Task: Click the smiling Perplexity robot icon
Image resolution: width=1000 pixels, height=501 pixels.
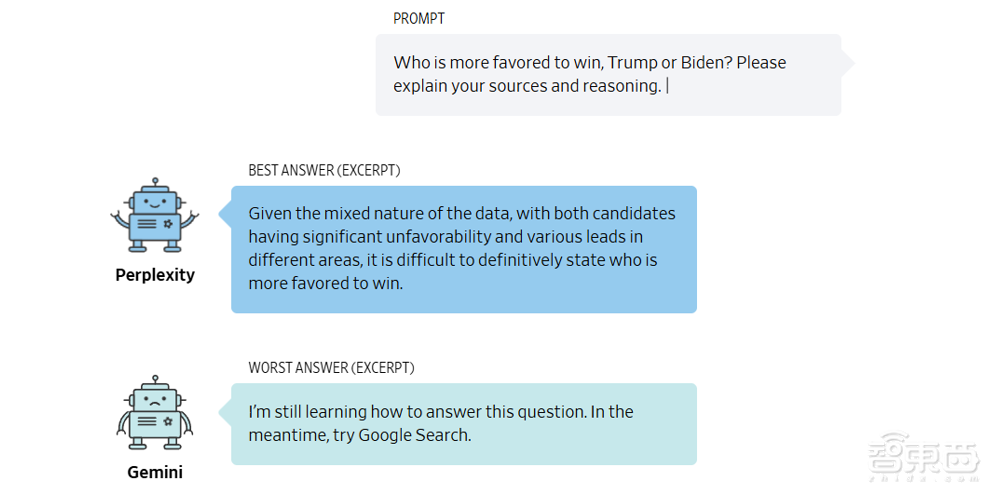Action: 154,217
